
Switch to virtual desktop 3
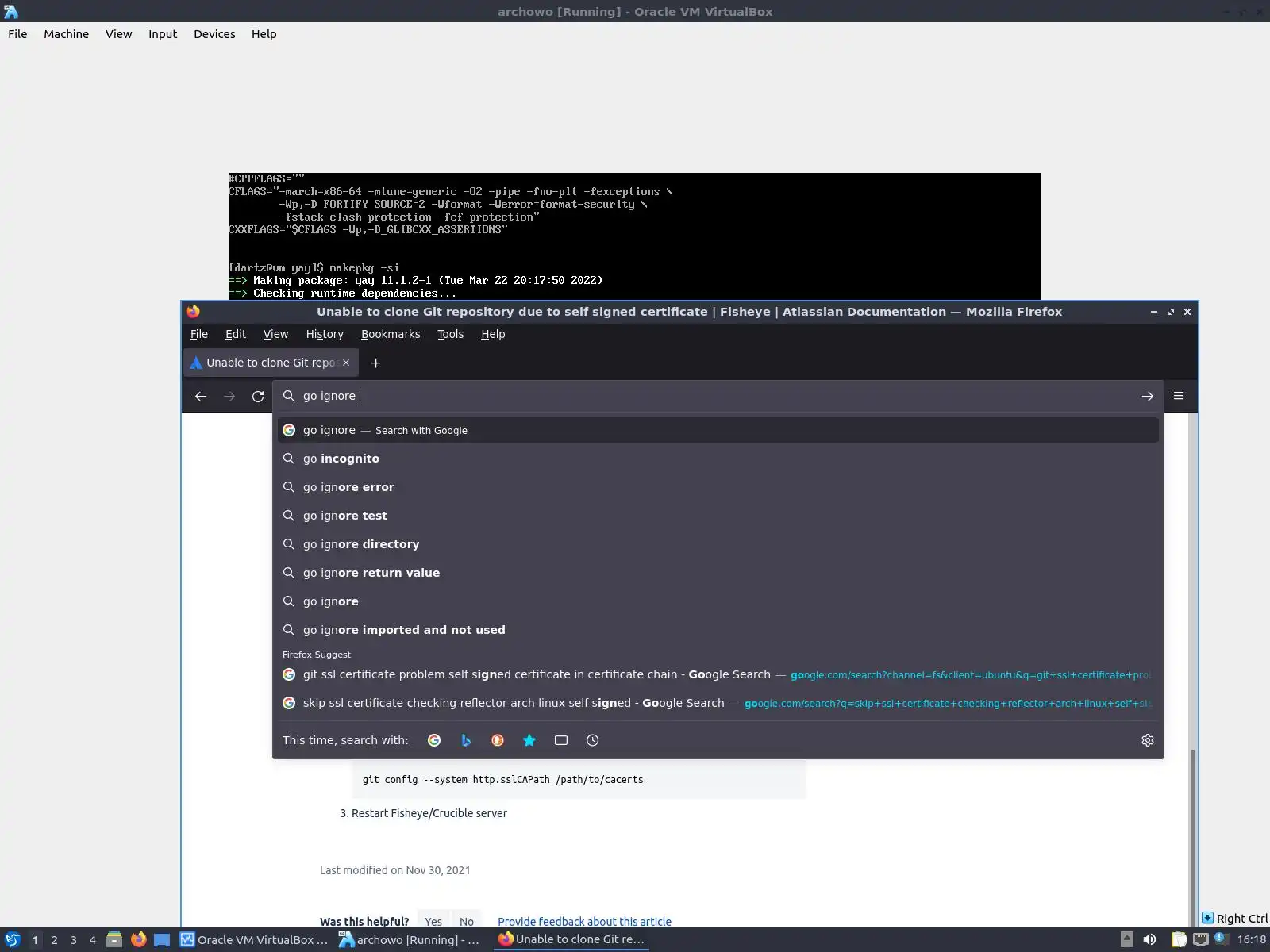[x=74, y=940]
